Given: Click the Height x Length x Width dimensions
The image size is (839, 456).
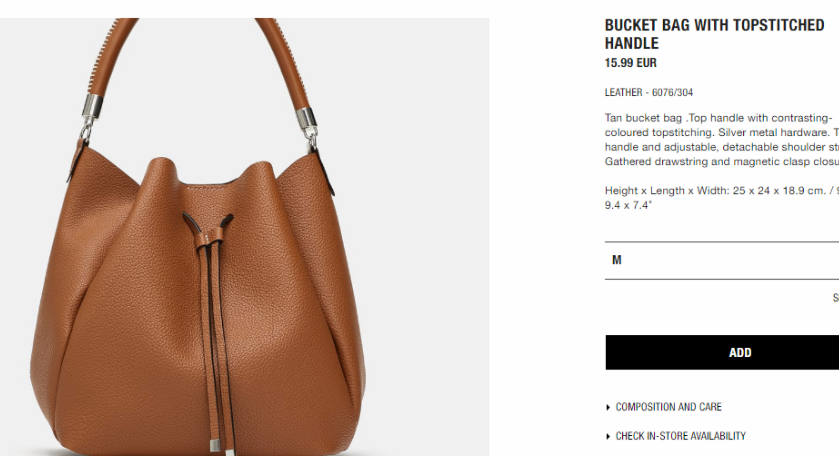Looking at the screenshot, I should (722, 197).
